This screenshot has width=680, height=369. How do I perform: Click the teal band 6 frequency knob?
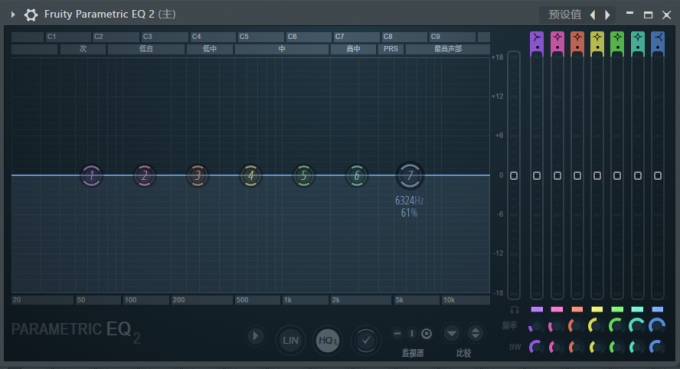coord(637,326)
